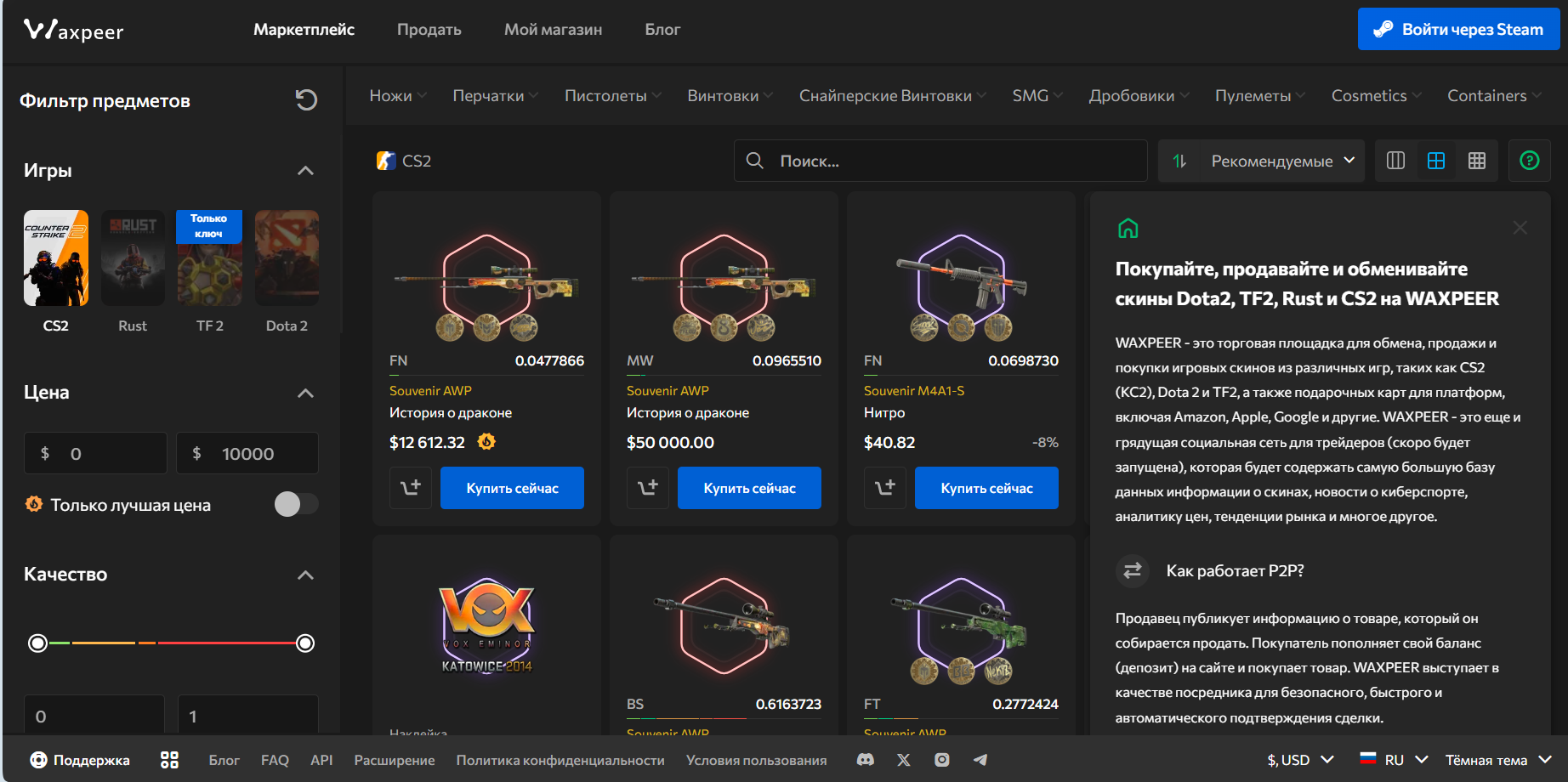Open Telegram link in footer
The width and height of the screenshot is (1568, 782).
(x=980, y=760)
